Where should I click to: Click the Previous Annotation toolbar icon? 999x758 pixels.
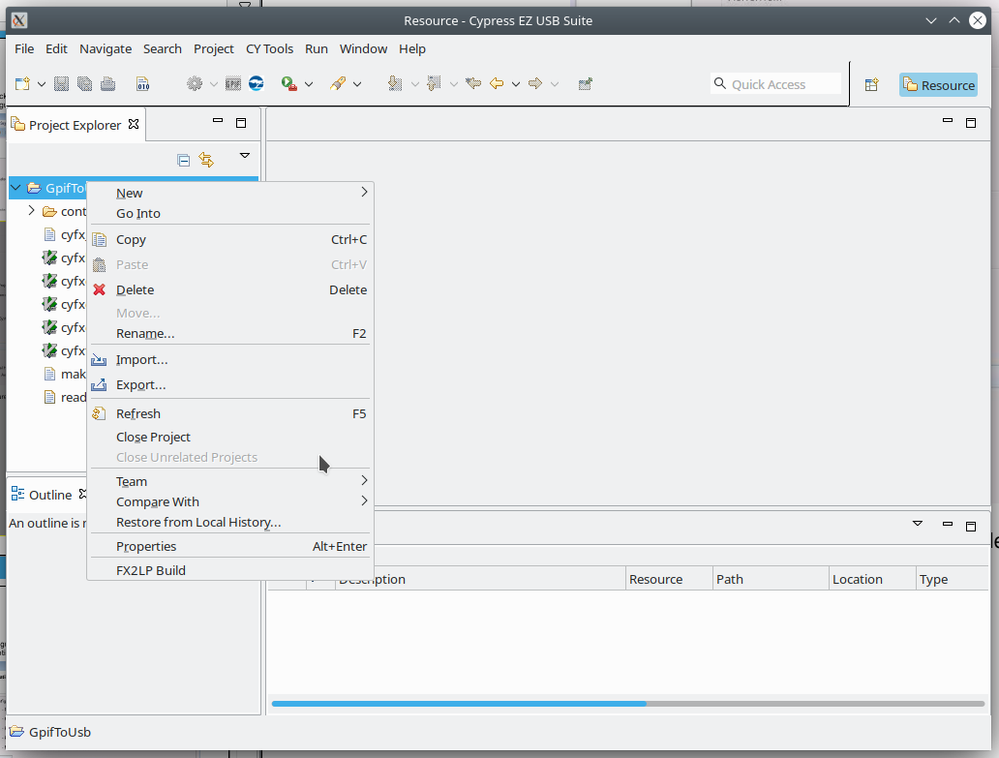point(434,83)
